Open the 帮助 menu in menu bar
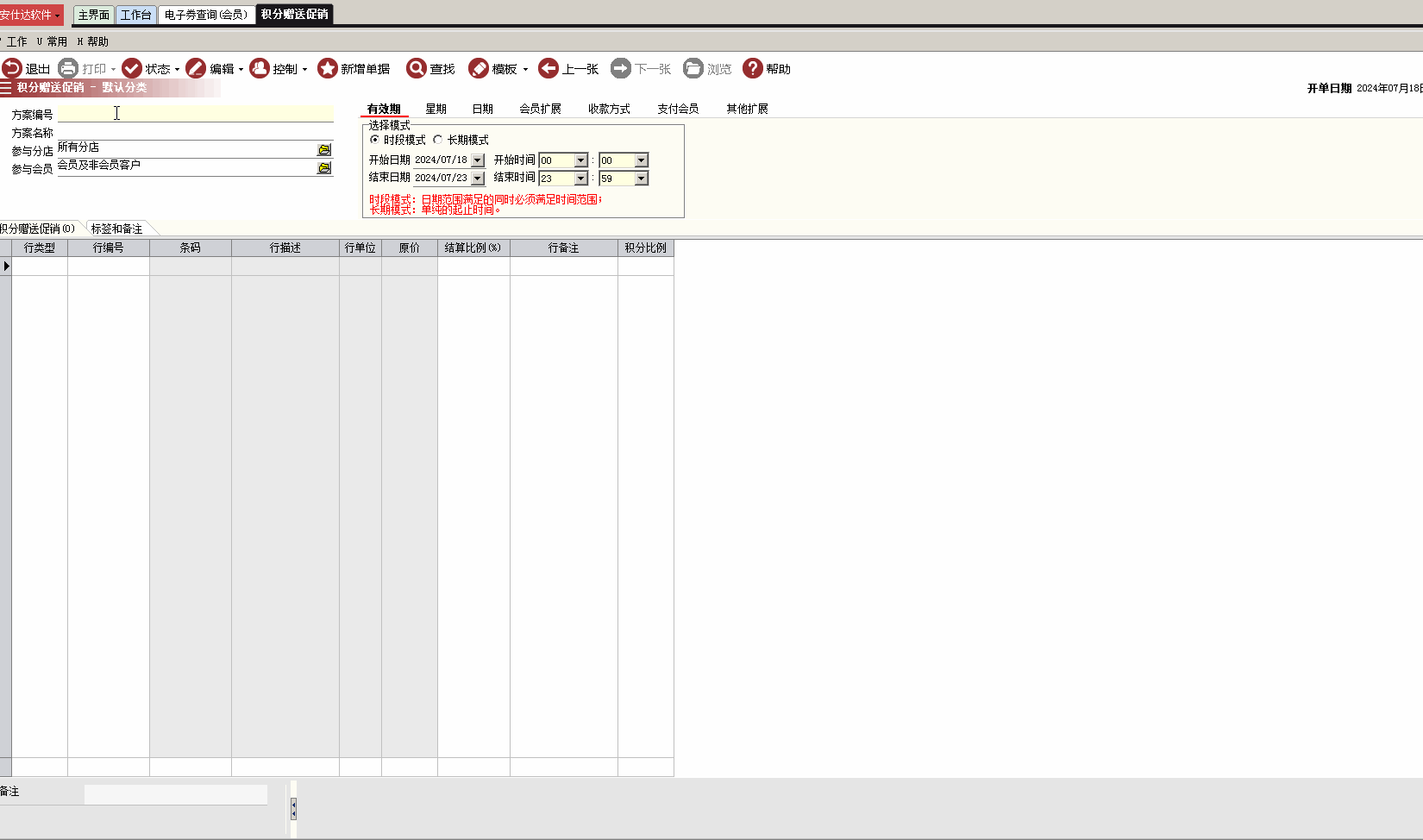Screen dimensions: 1423x840 tap(93, 41)
